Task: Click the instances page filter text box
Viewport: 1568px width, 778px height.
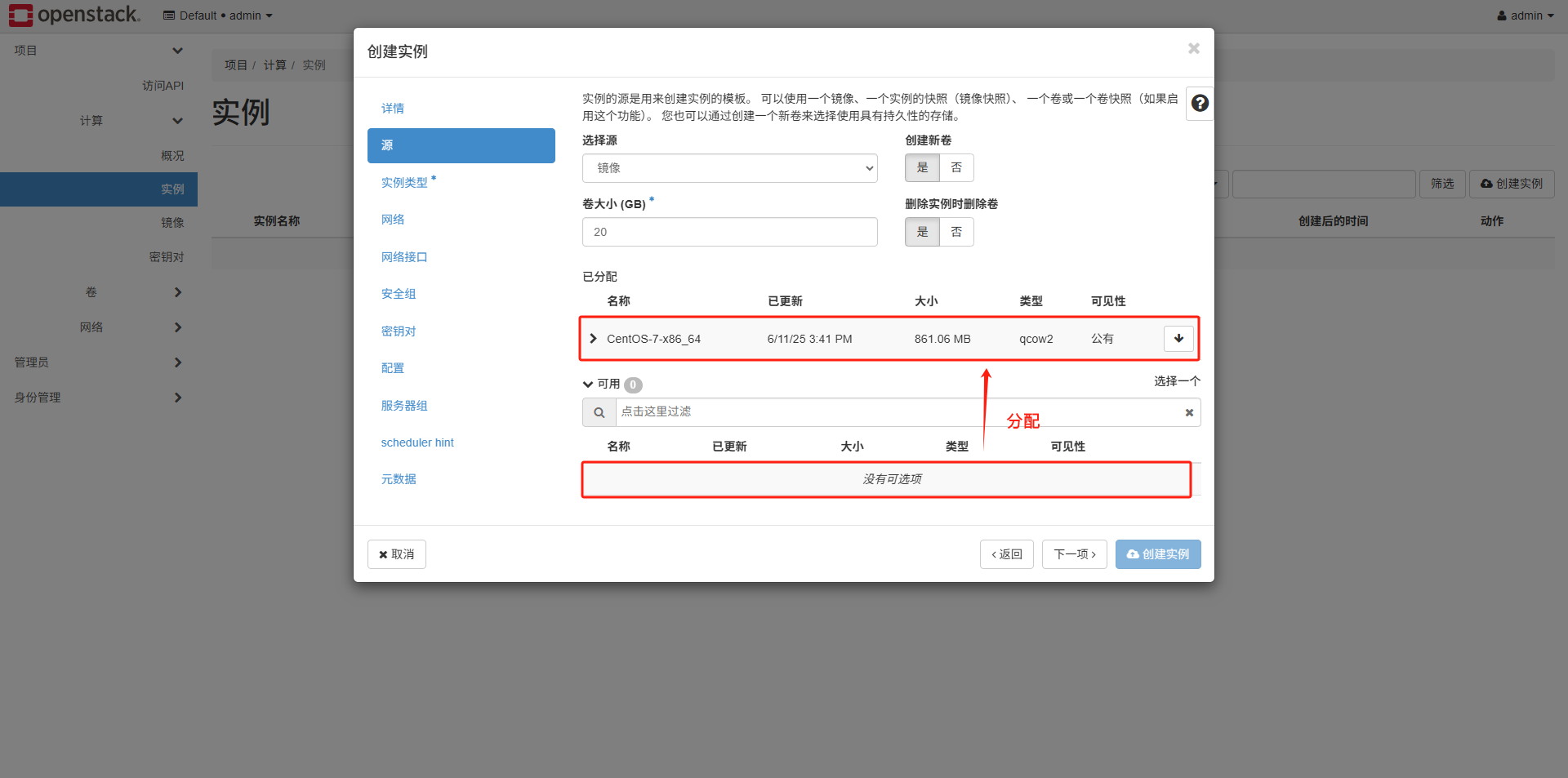Action: click(1324, 184)
